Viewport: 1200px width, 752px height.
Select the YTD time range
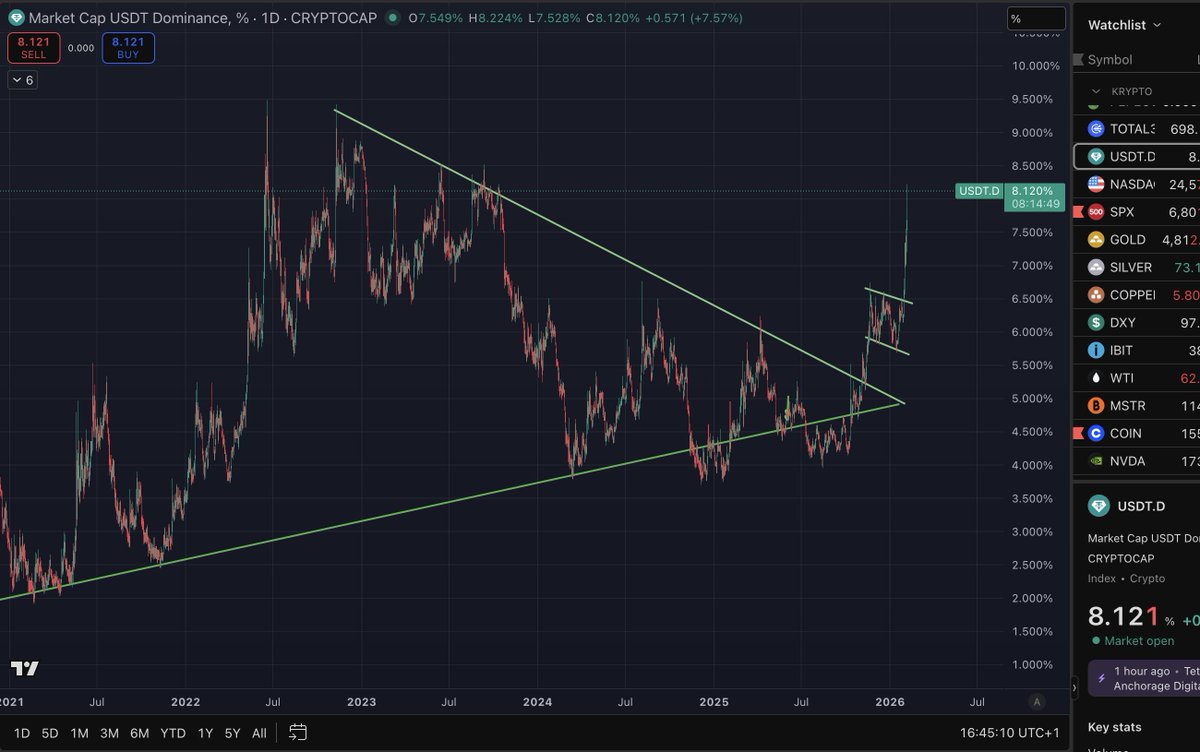173,733
